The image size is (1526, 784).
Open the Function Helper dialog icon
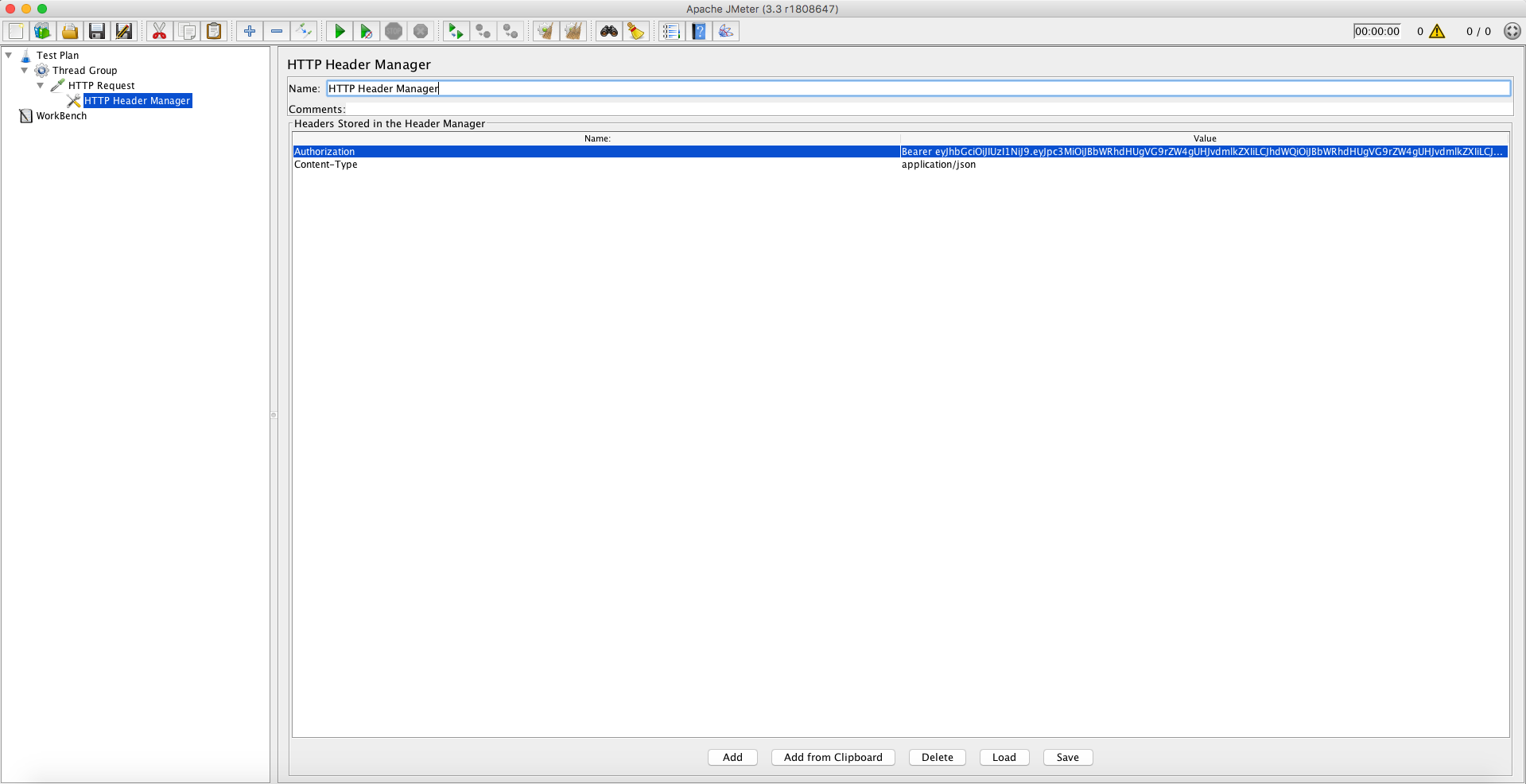672,31
